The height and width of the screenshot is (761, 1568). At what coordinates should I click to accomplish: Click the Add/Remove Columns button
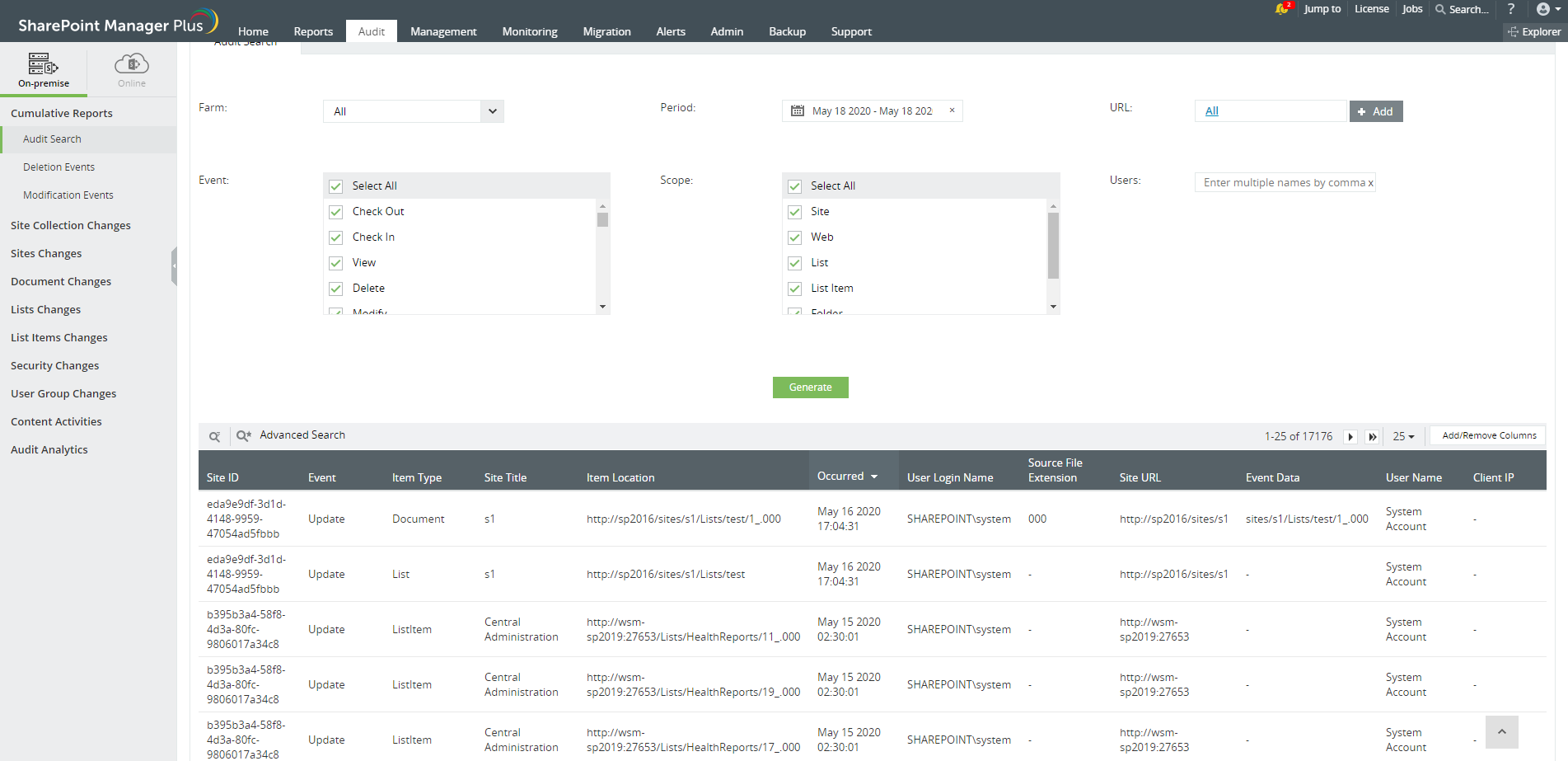[x=1488, y=435]
